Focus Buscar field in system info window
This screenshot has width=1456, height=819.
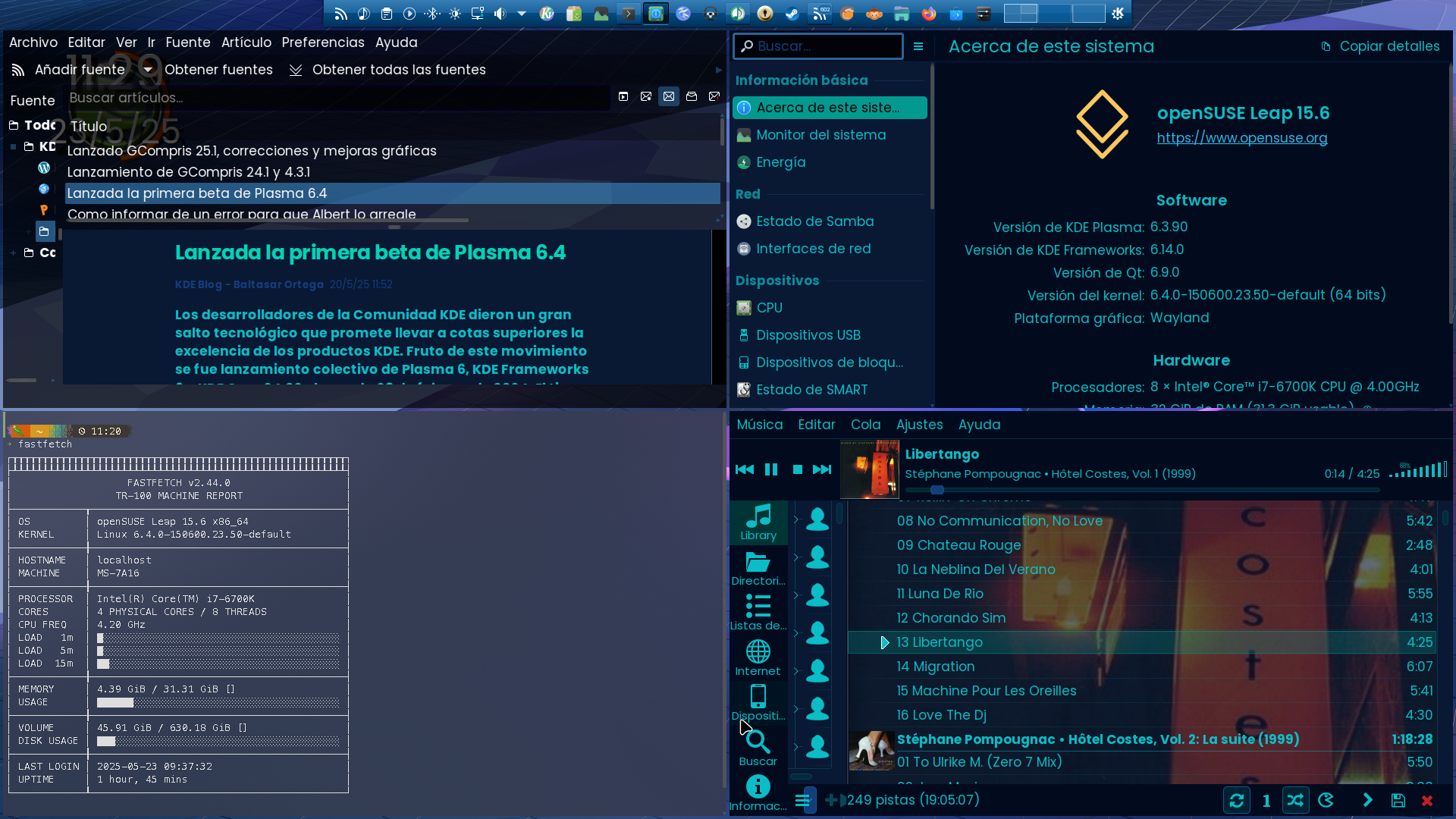click(x=818, y=46)
